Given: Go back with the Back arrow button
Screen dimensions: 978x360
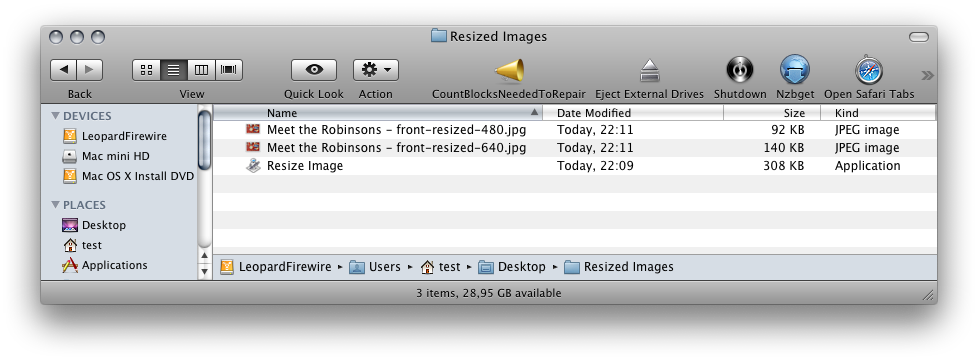Looking at the screenshot, I should pos(64,70).
